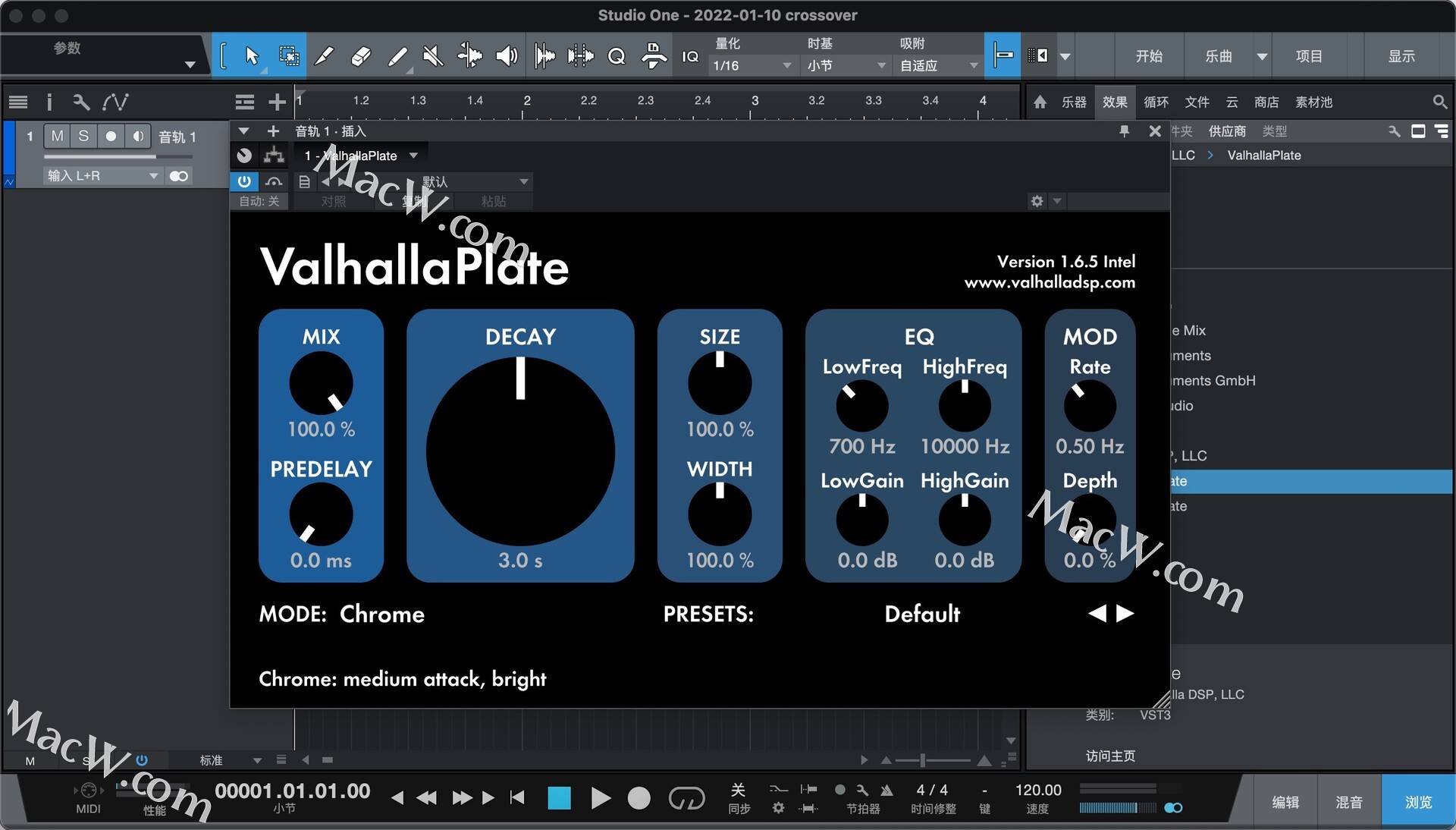
Task: Select next preset with right arrow
Action: pos(1125,613)
